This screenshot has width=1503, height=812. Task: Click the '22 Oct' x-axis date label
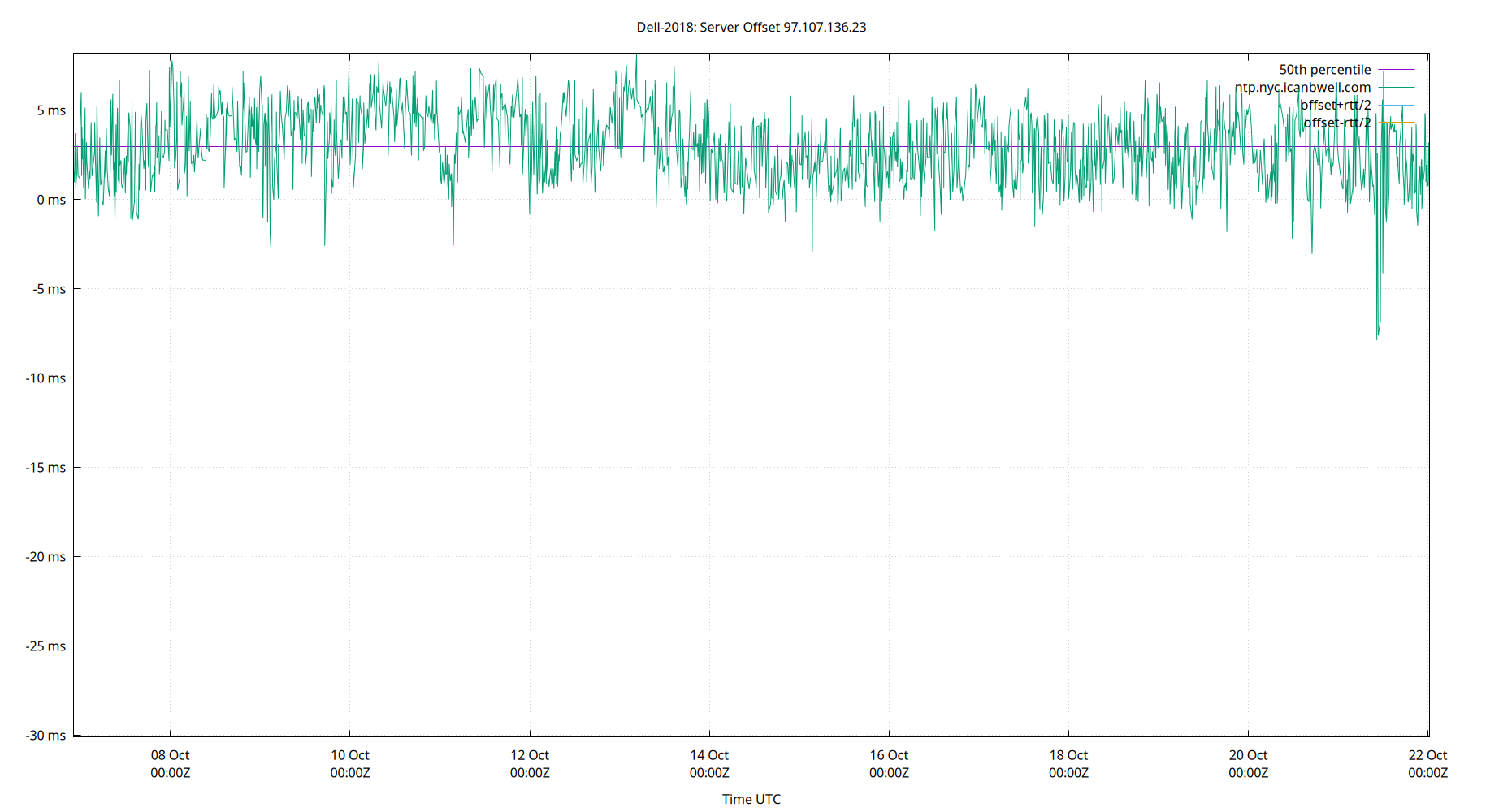1427,755
